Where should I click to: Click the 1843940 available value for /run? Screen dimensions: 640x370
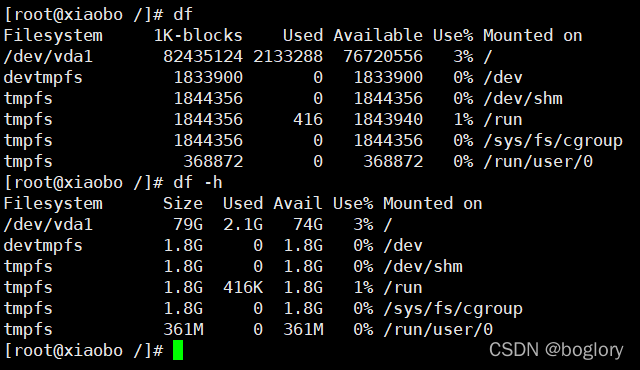(388, 120)
